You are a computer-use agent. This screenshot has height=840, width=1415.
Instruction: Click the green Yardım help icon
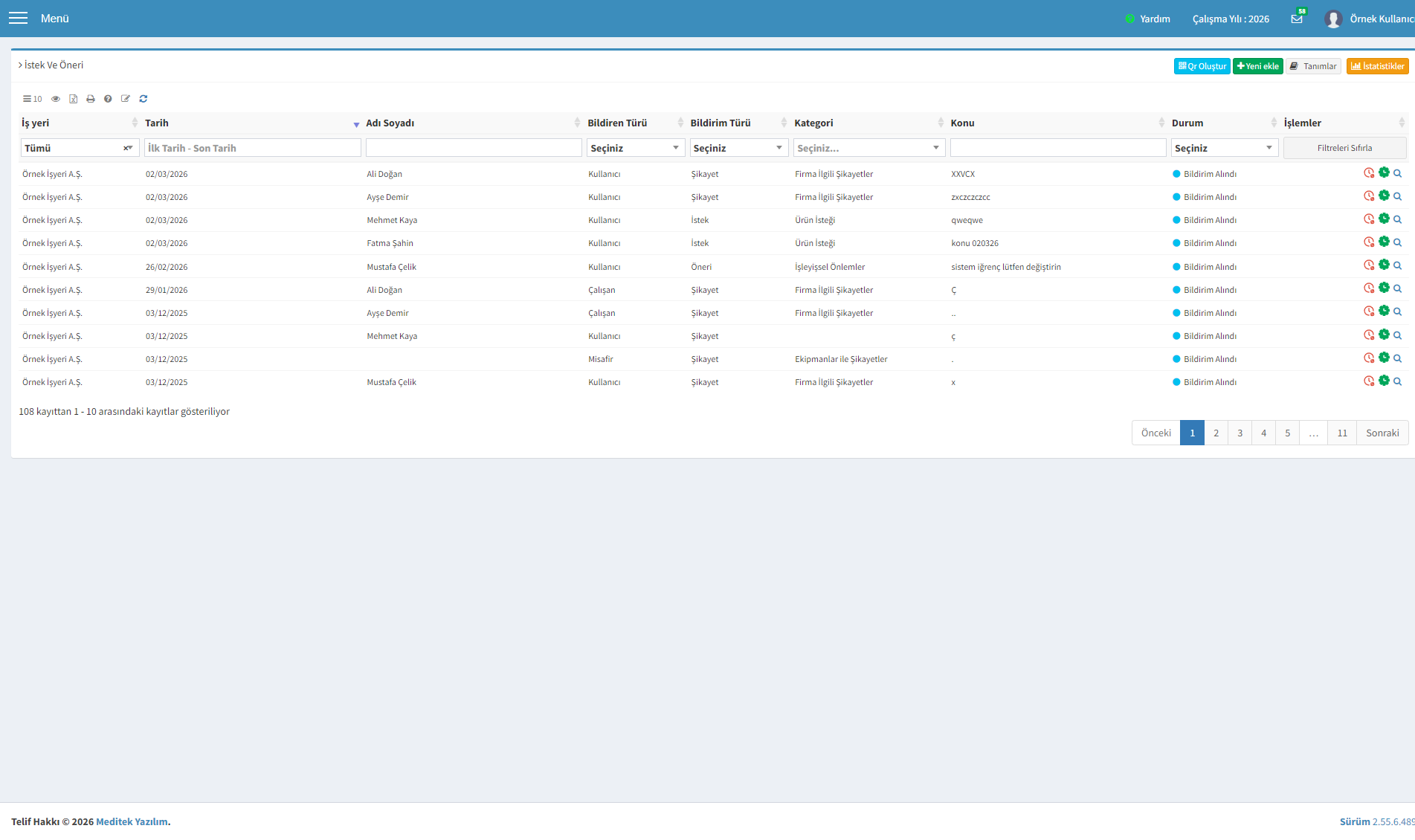[1130, 19]
